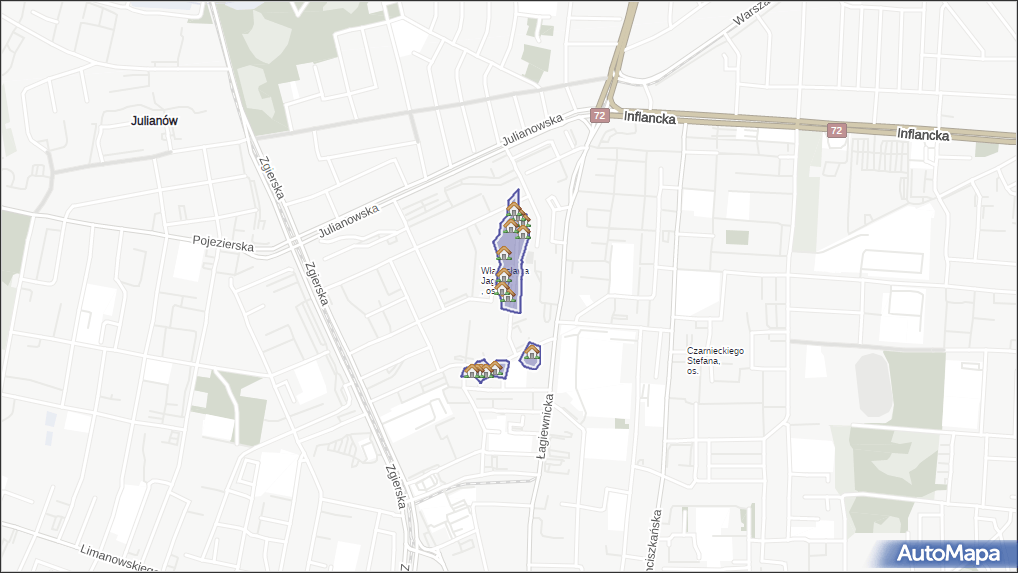Select the lone house icon in the small highlighted polygon
This screenshot has height=573, width=1018.
click(x=532, y=352)
